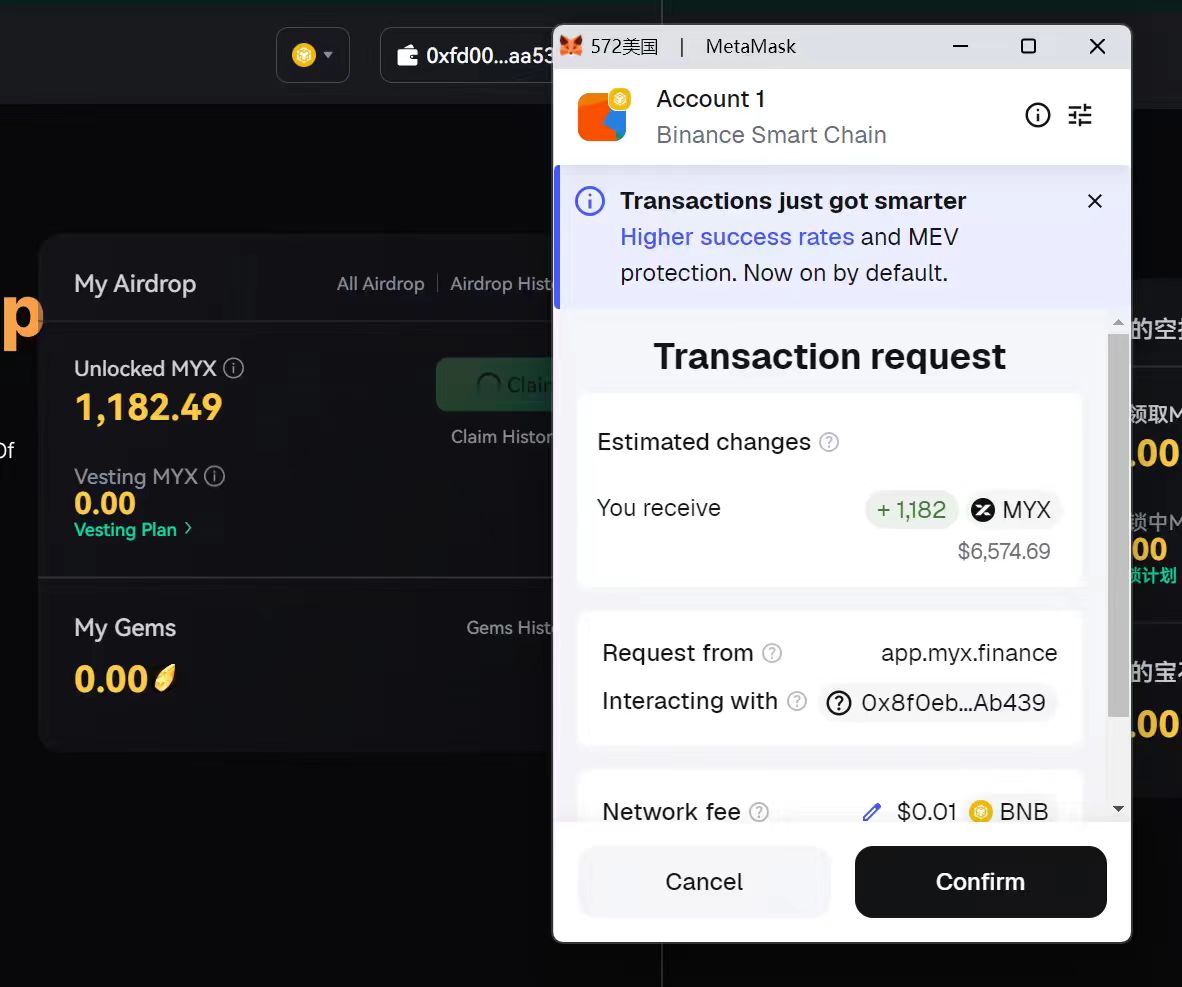
Task: Open wallet address 0xfd00...aa53 button
Action: (467, 55)
